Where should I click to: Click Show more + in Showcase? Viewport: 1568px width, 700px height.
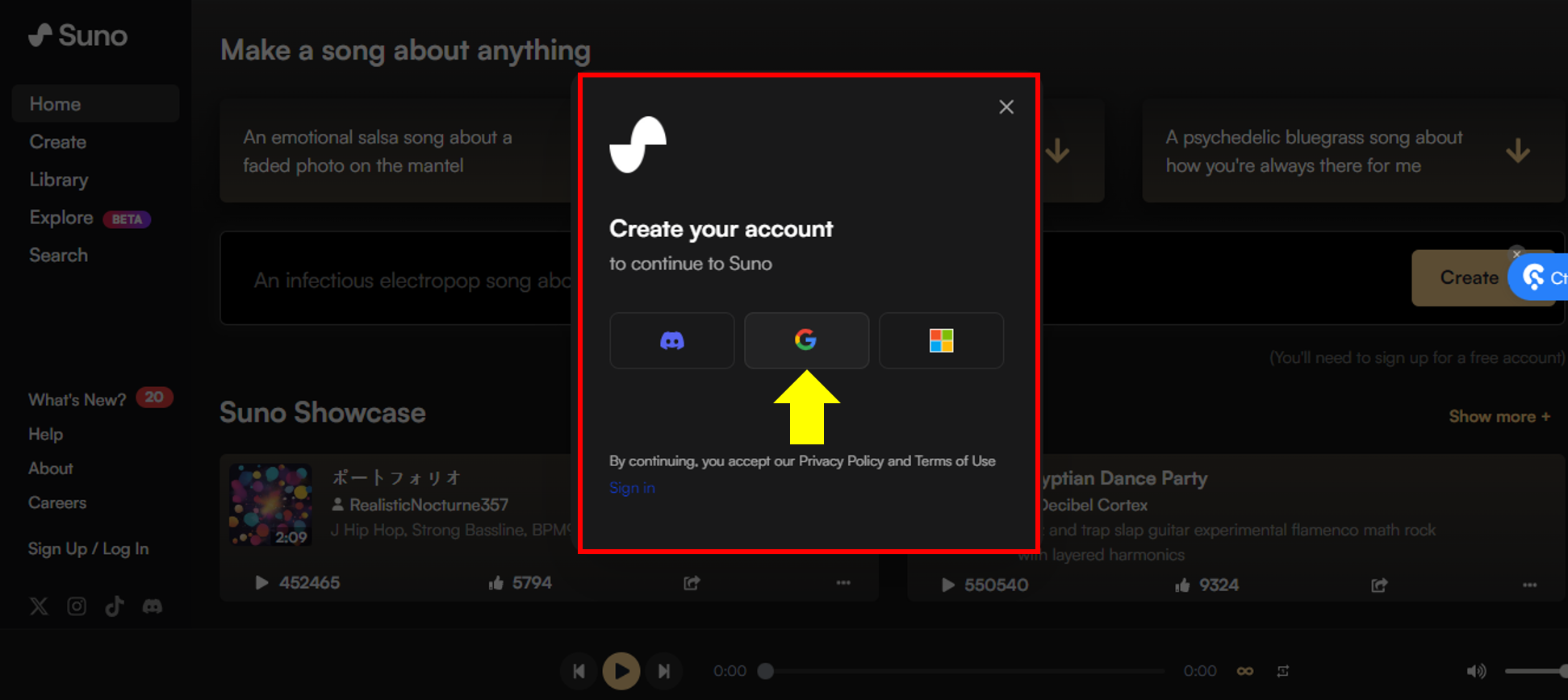(x=1499, y=416)
